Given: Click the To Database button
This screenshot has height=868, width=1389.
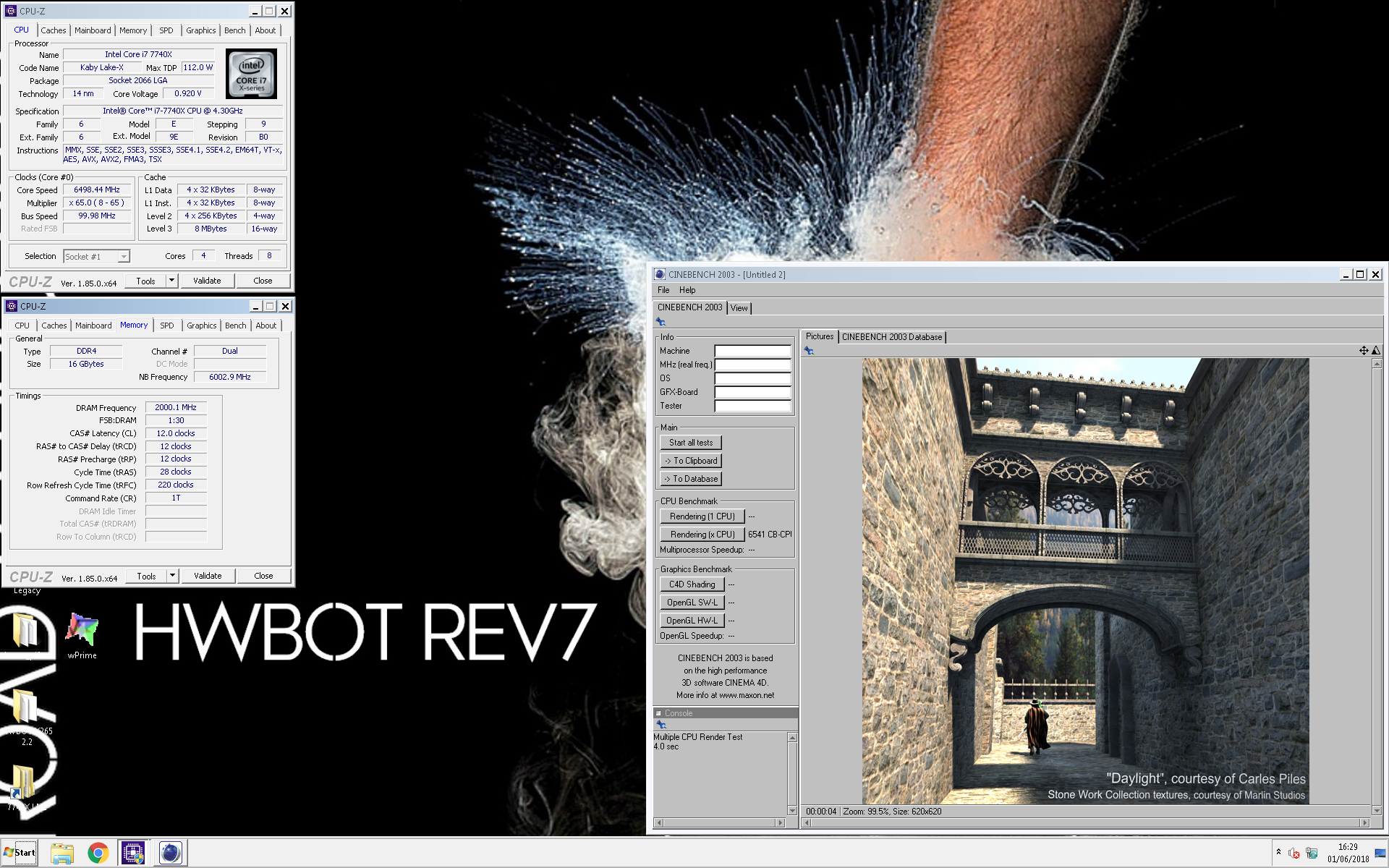Looking at the screenshot, I should click(691, 479).
